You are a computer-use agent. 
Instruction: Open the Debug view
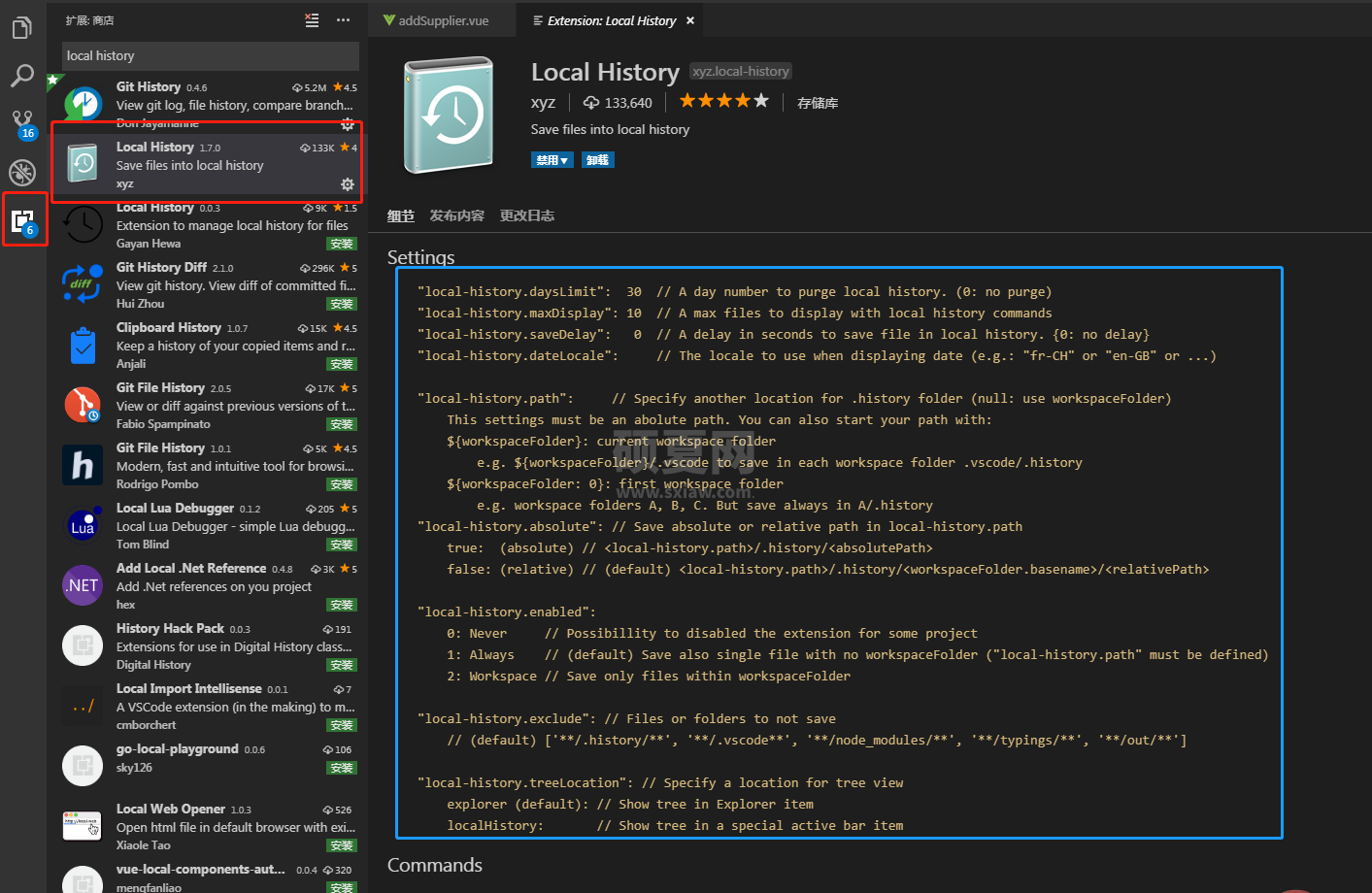(x=22, y=173)
